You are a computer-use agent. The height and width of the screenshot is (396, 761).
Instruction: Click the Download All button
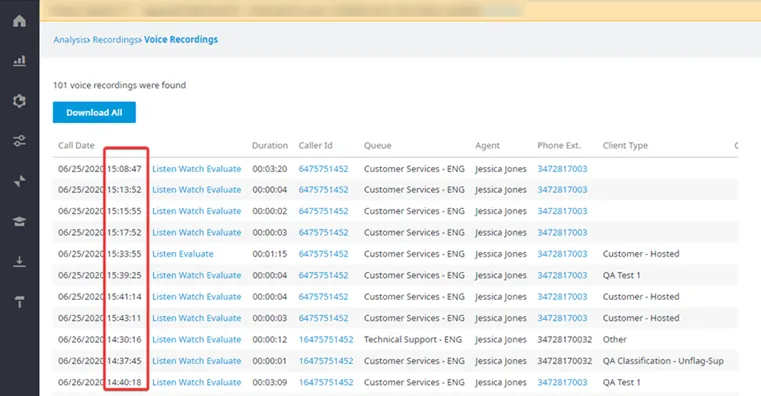coord(94,112)
